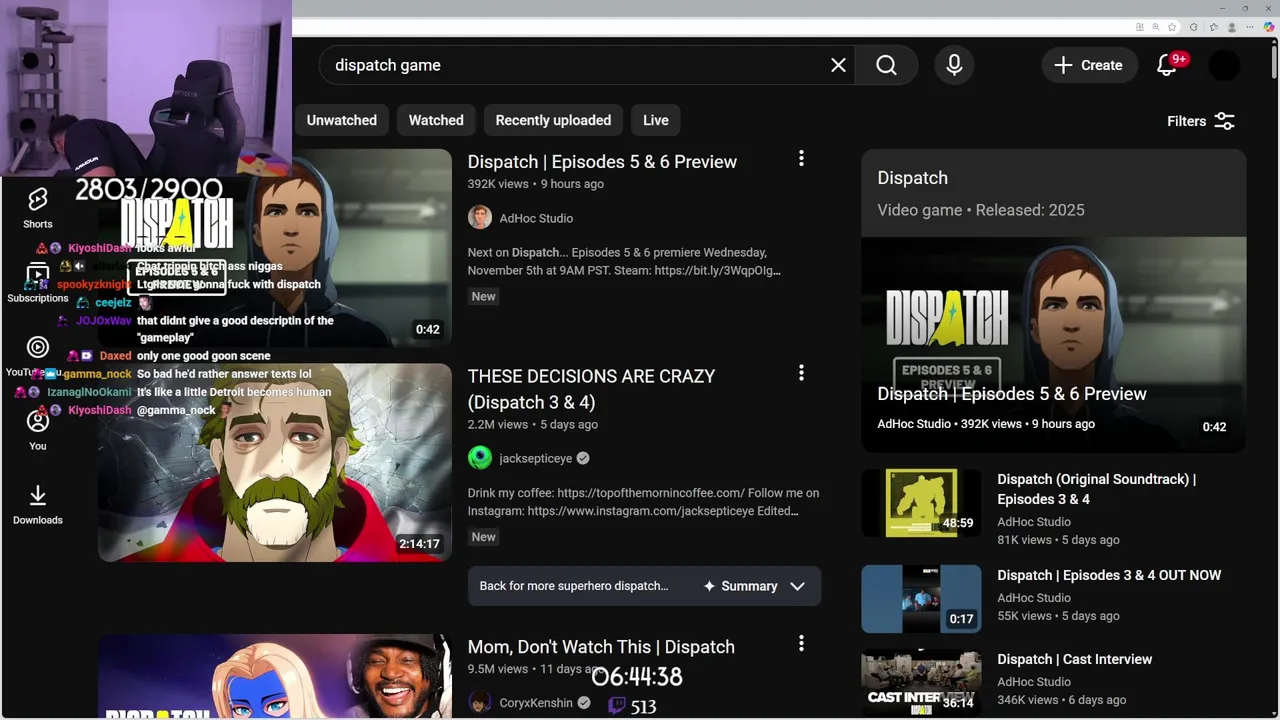Image resolution: width=1280 pixels, height=720 pixels.
Task: Open the notifications bell
Action: (1167, 65)
